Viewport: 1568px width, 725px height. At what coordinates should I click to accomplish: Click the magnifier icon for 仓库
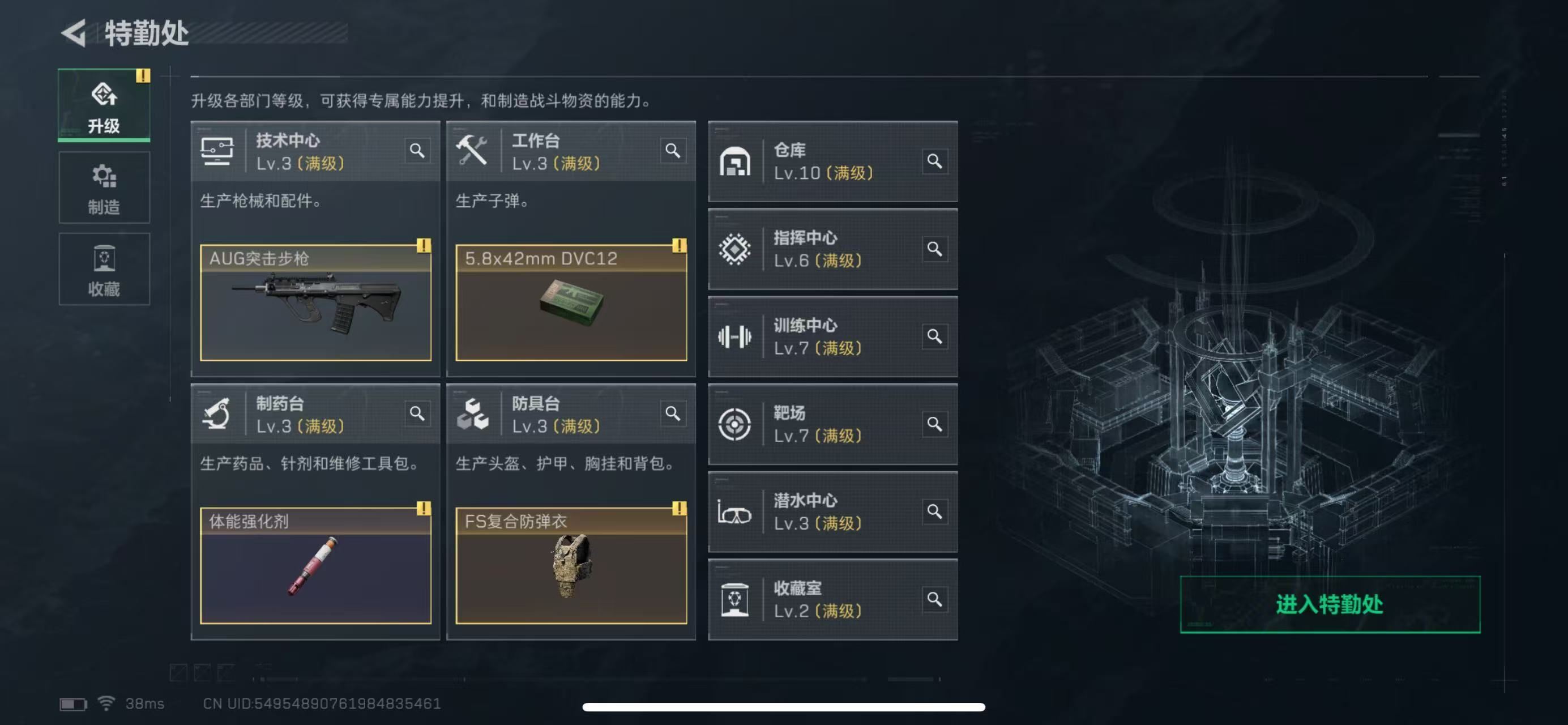click(934, 161)
